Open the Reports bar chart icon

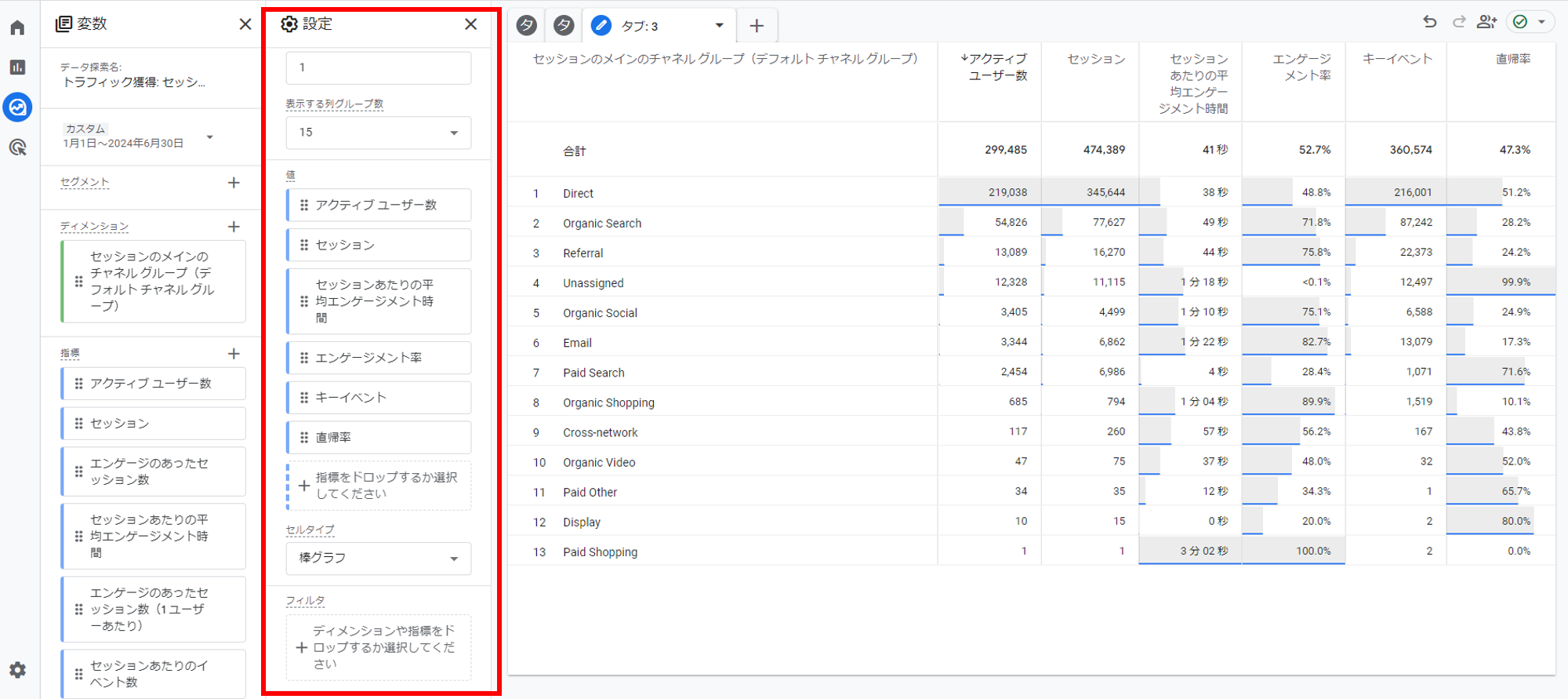tap(17, 67)
